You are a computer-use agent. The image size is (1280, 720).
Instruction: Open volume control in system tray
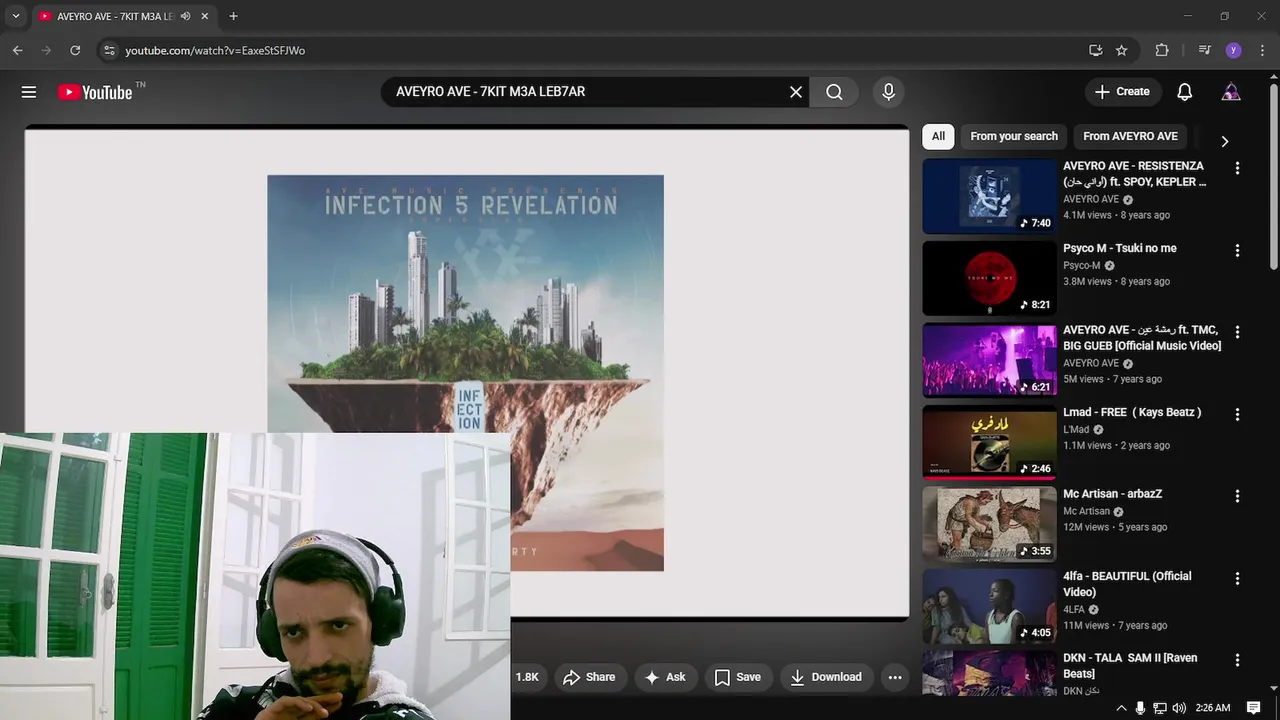click(1179, 708)
